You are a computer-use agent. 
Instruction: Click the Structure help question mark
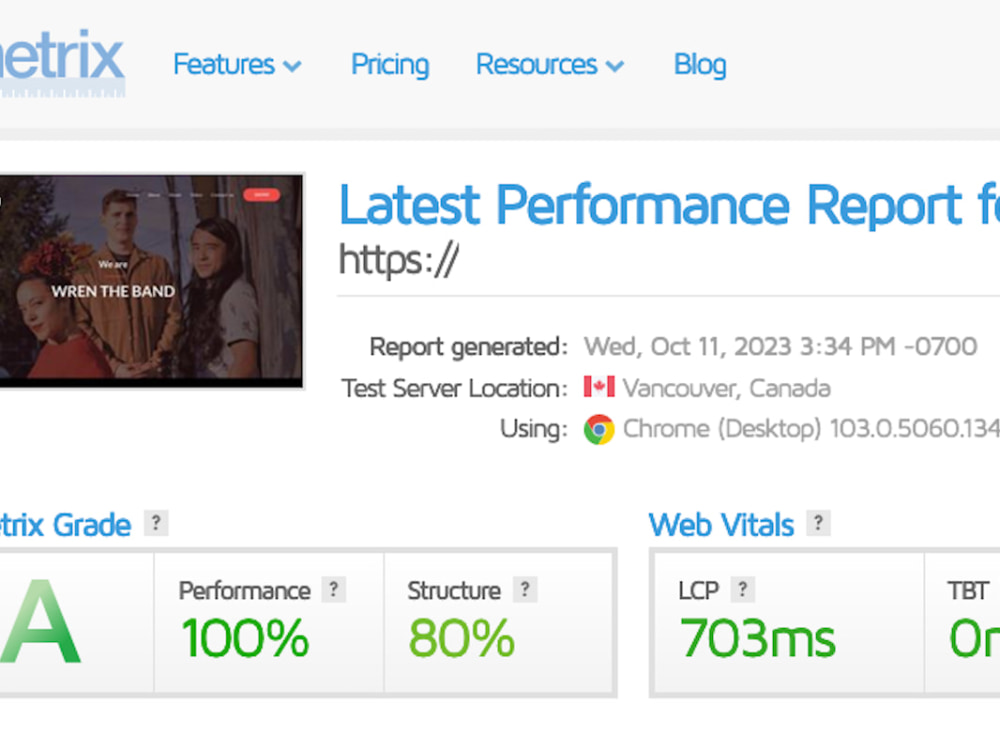click(x=525, y=589)
